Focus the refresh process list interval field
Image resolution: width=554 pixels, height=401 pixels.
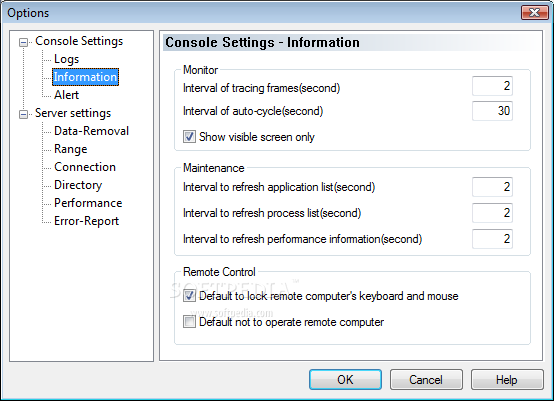(x=492, y=213)
